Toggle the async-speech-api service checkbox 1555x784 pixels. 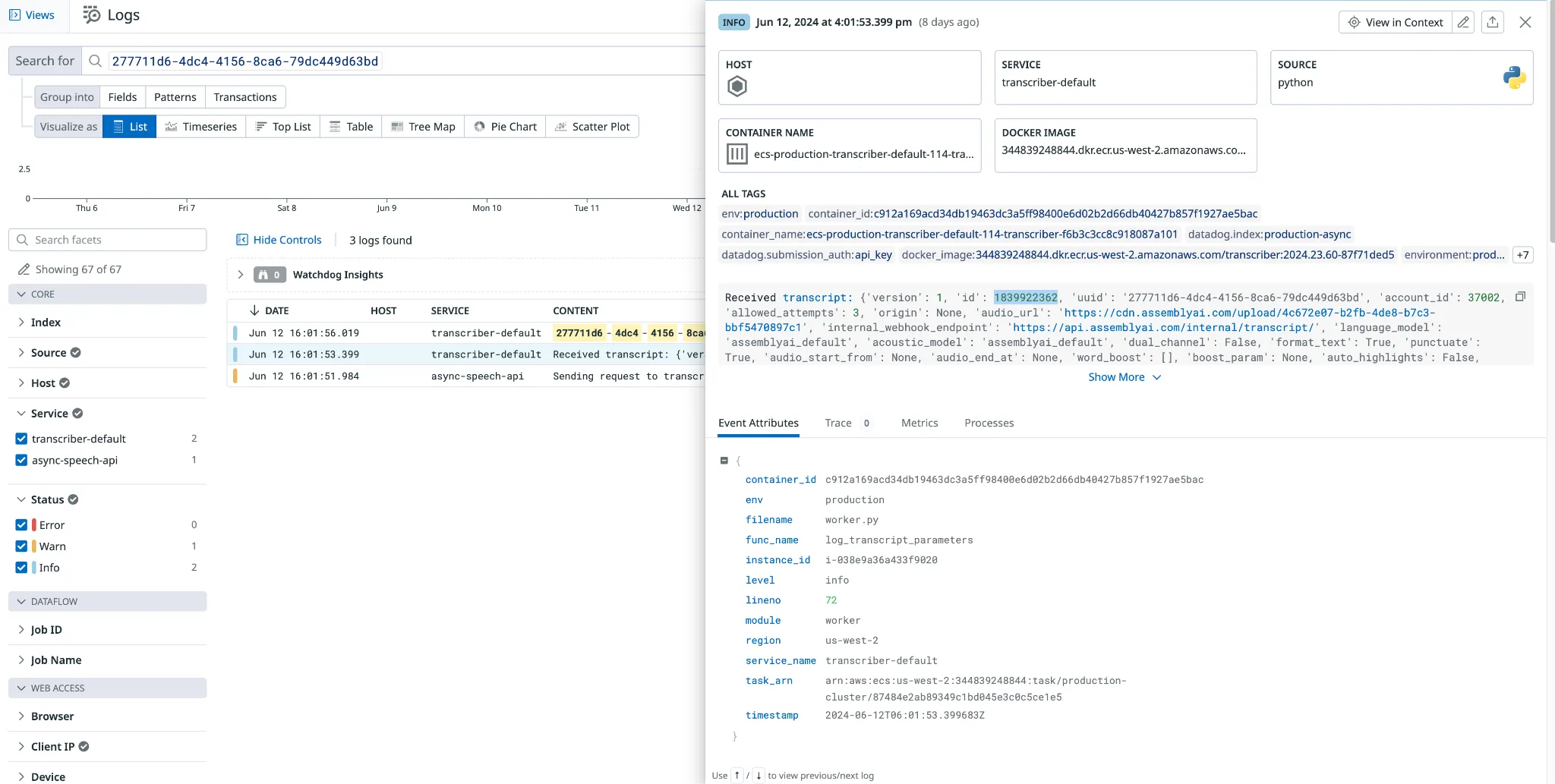[x=21, y=460]
